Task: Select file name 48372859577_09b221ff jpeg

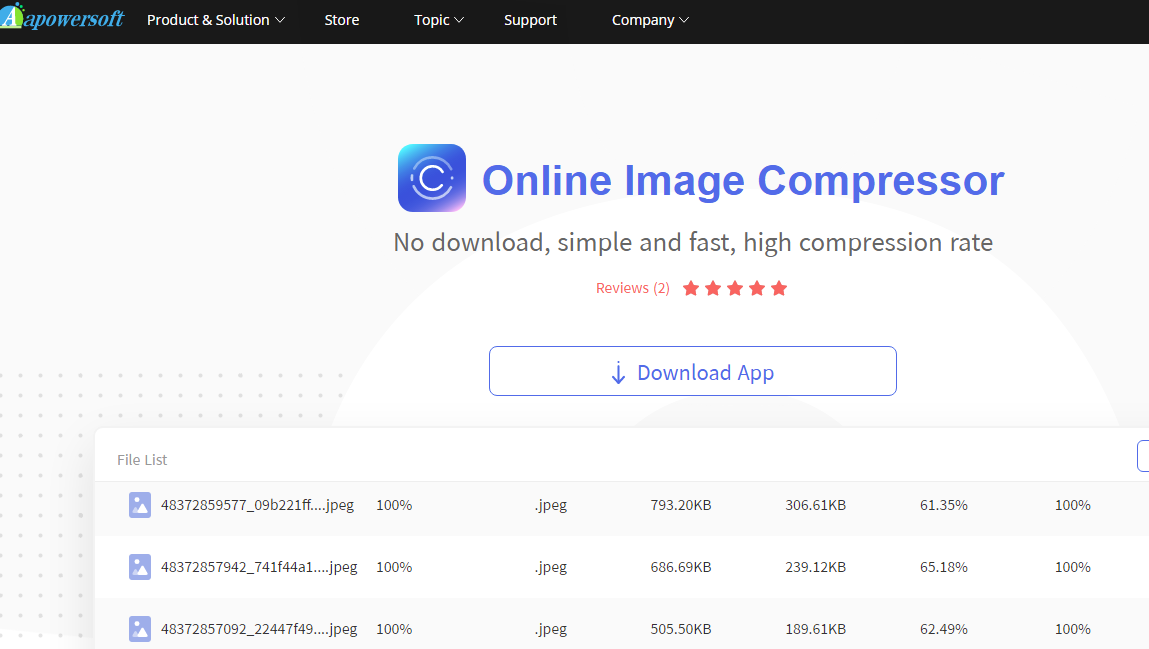Action: 258,505
